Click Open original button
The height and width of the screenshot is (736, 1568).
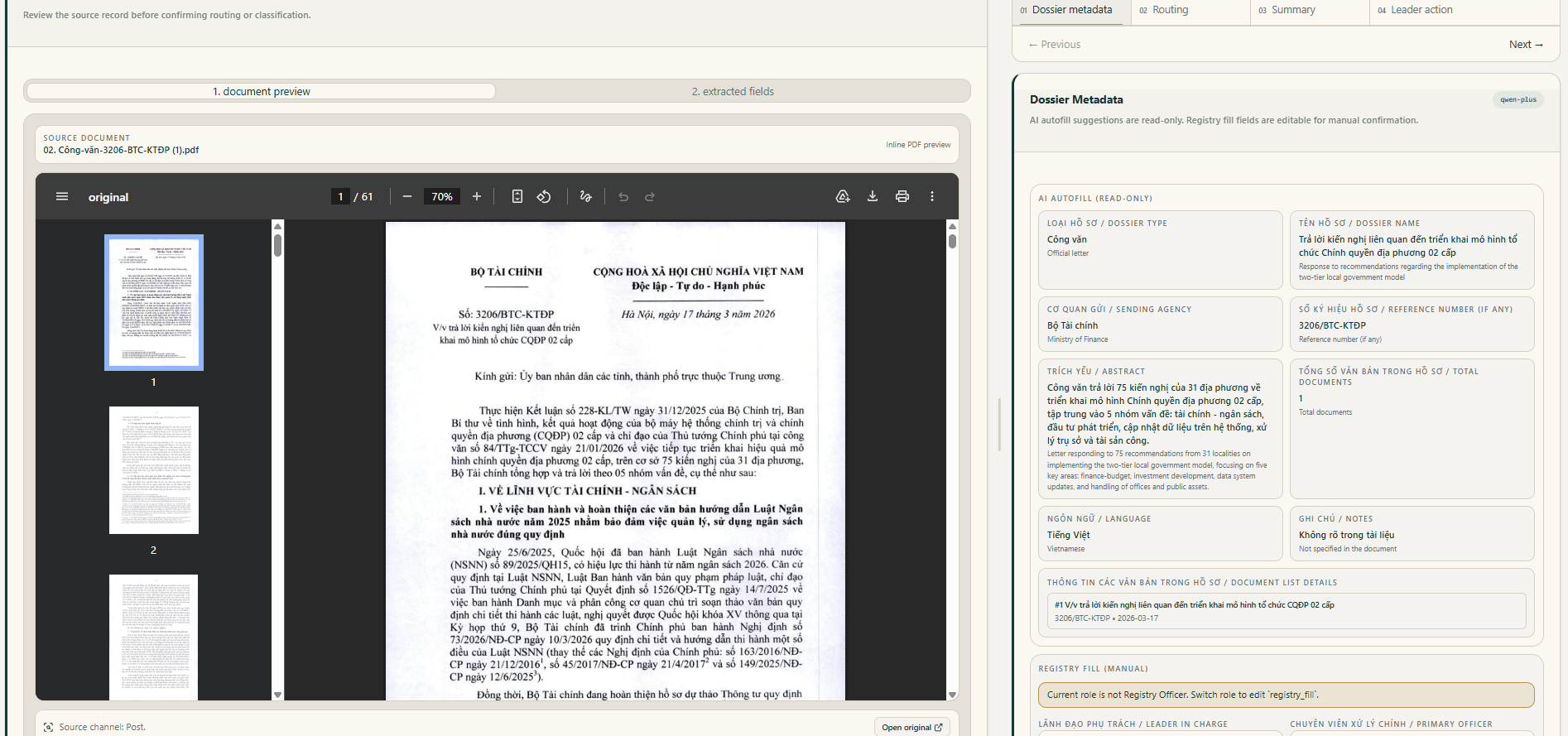911,727
